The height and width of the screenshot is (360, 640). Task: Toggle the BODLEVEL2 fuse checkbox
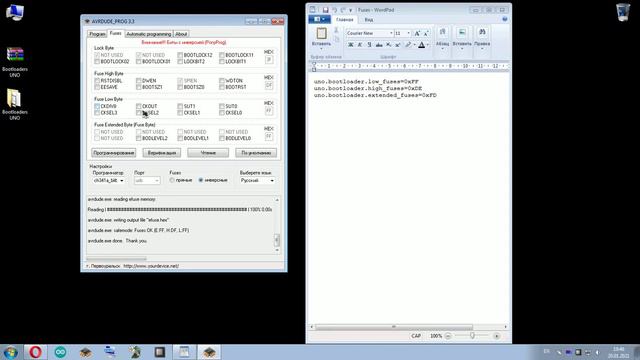[x=138, y=138]
